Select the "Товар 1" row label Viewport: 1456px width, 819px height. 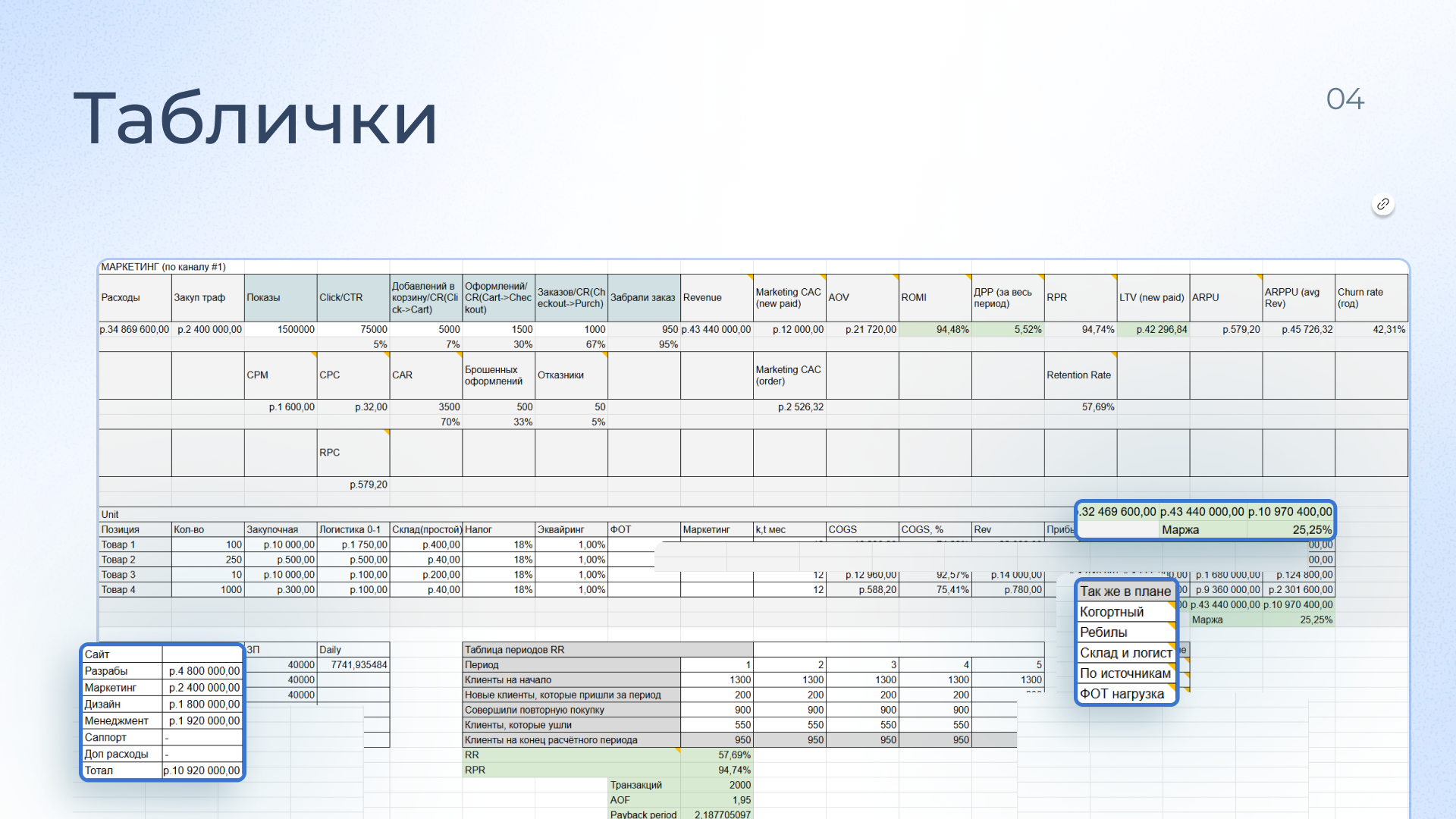[x=135, y=544]
